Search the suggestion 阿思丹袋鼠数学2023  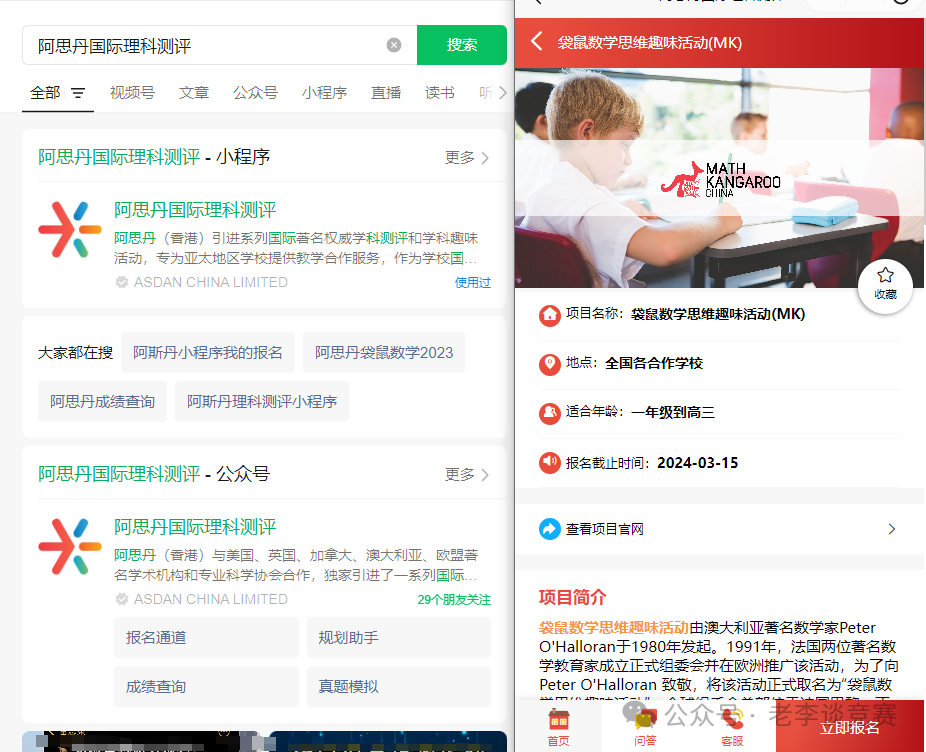(384, 353)
